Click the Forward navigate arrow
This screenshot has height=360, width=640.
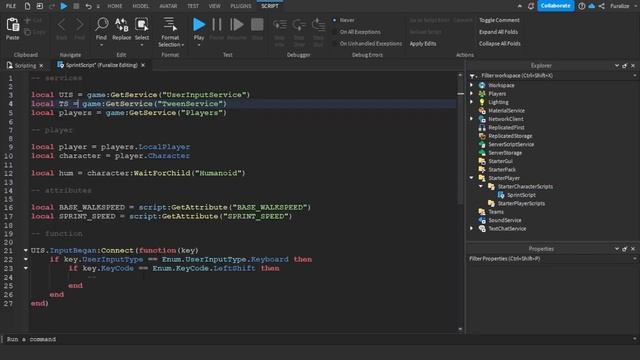pos(80,25)
